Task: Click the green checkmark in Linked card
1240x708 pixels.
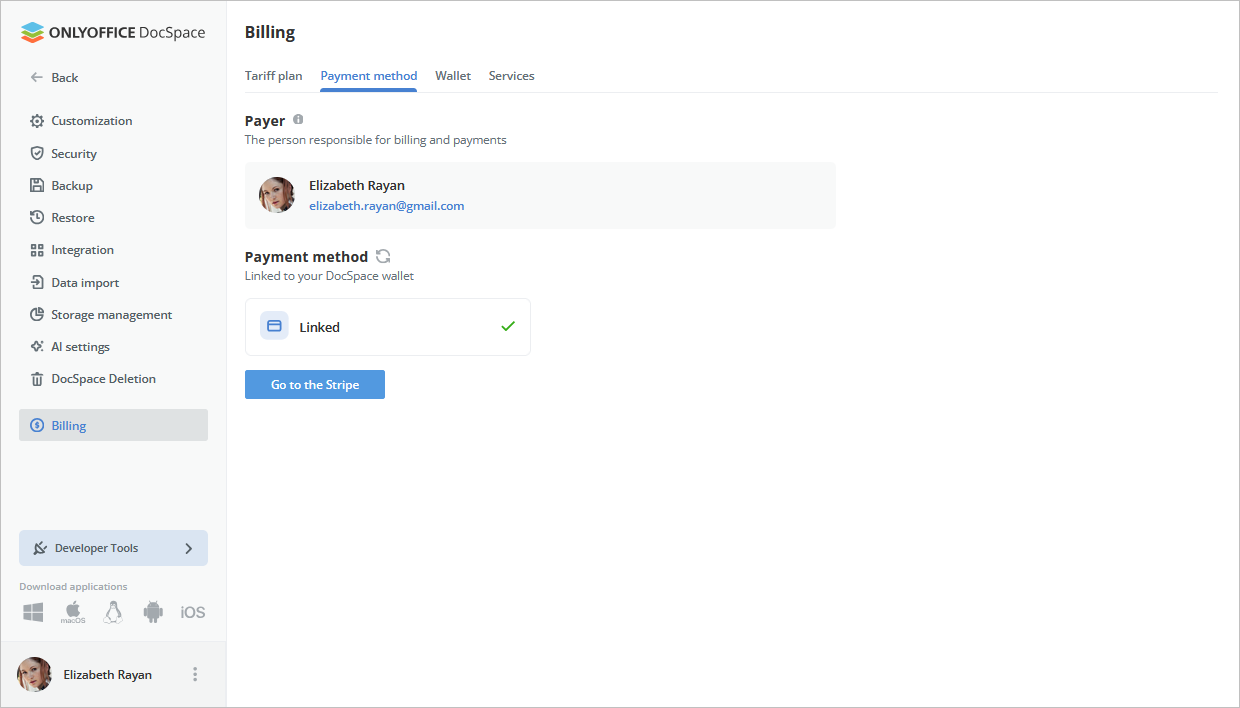Action: [x=508, y=326]
